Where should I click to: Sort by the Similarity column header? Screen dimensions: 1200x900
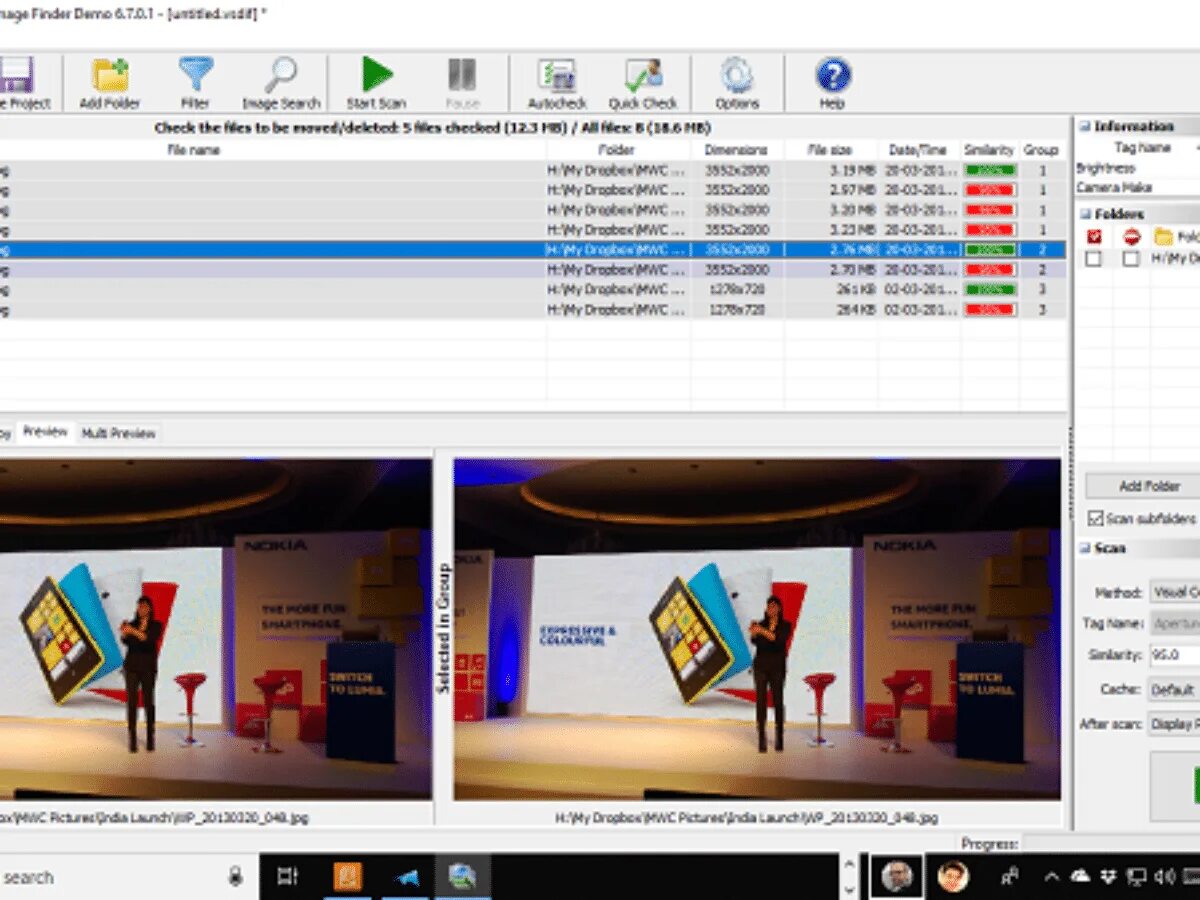[x=989, y=150]
